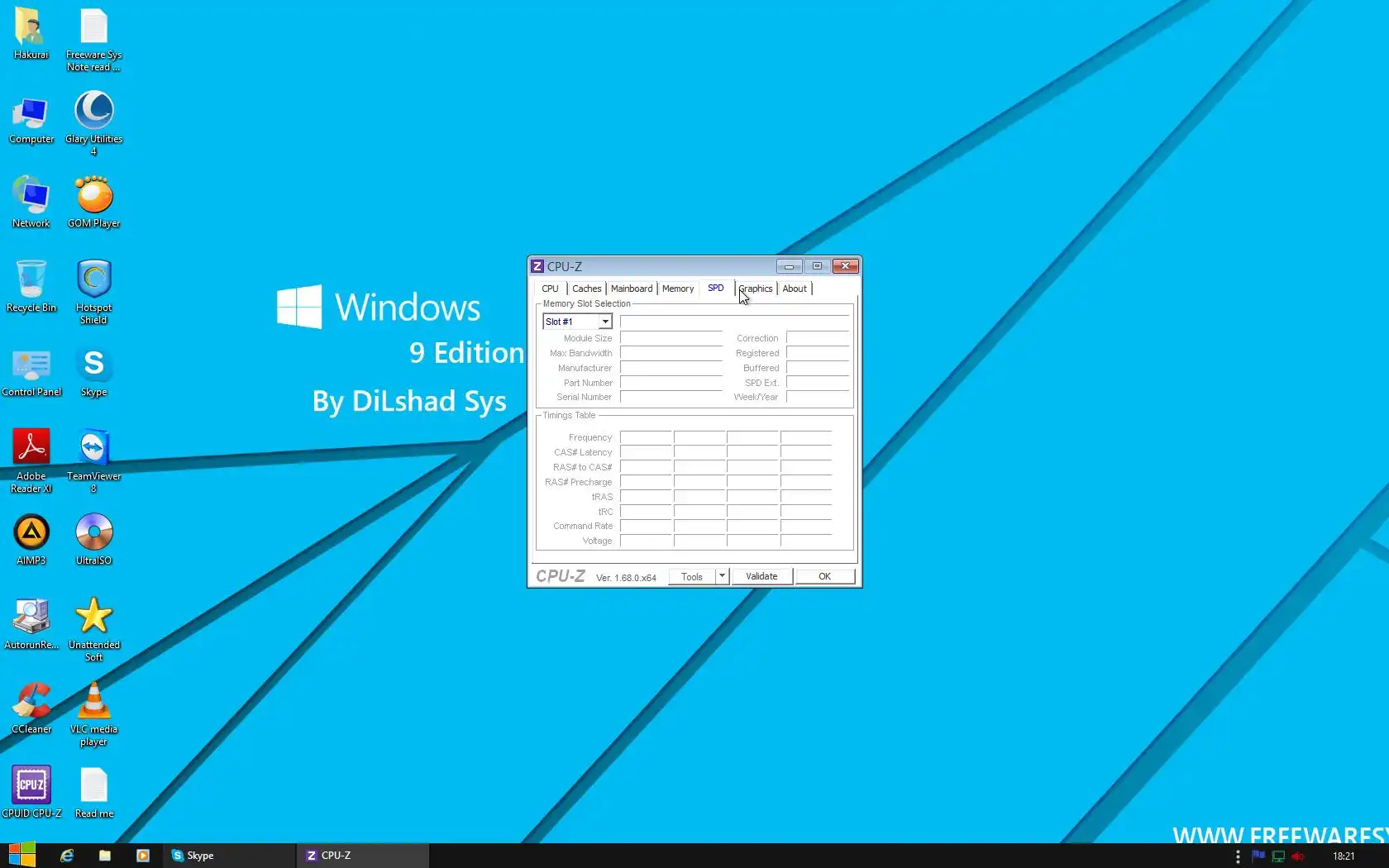Open the Mainboard tab
The width and height of the screenshot is (1389, 868).
(x=632, y=289)
